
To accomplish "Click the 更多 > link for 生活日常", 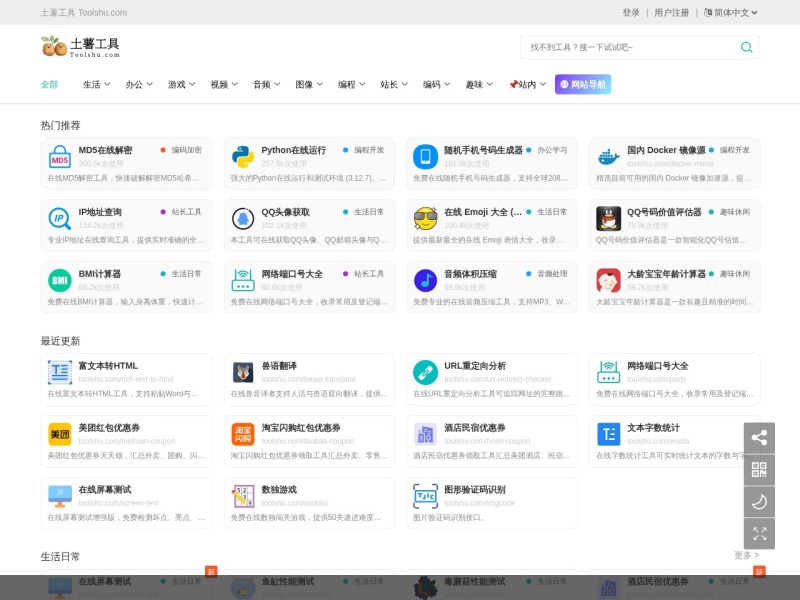I will (x=746, y=555).
